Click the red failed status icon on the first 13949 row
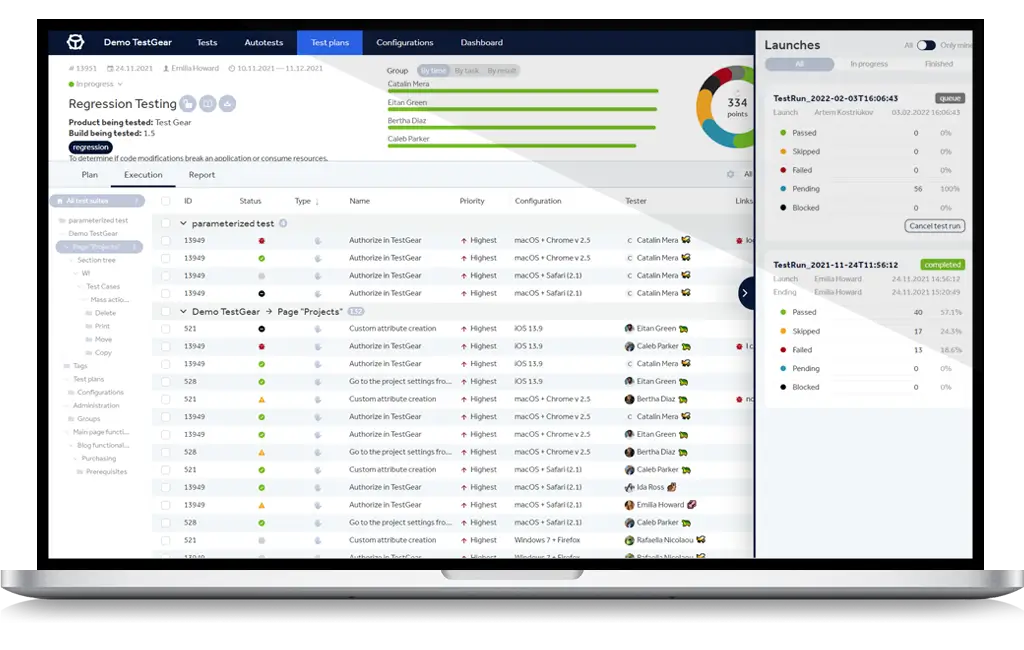Viewport: 1024px width, 650px height. pos(261,240)
